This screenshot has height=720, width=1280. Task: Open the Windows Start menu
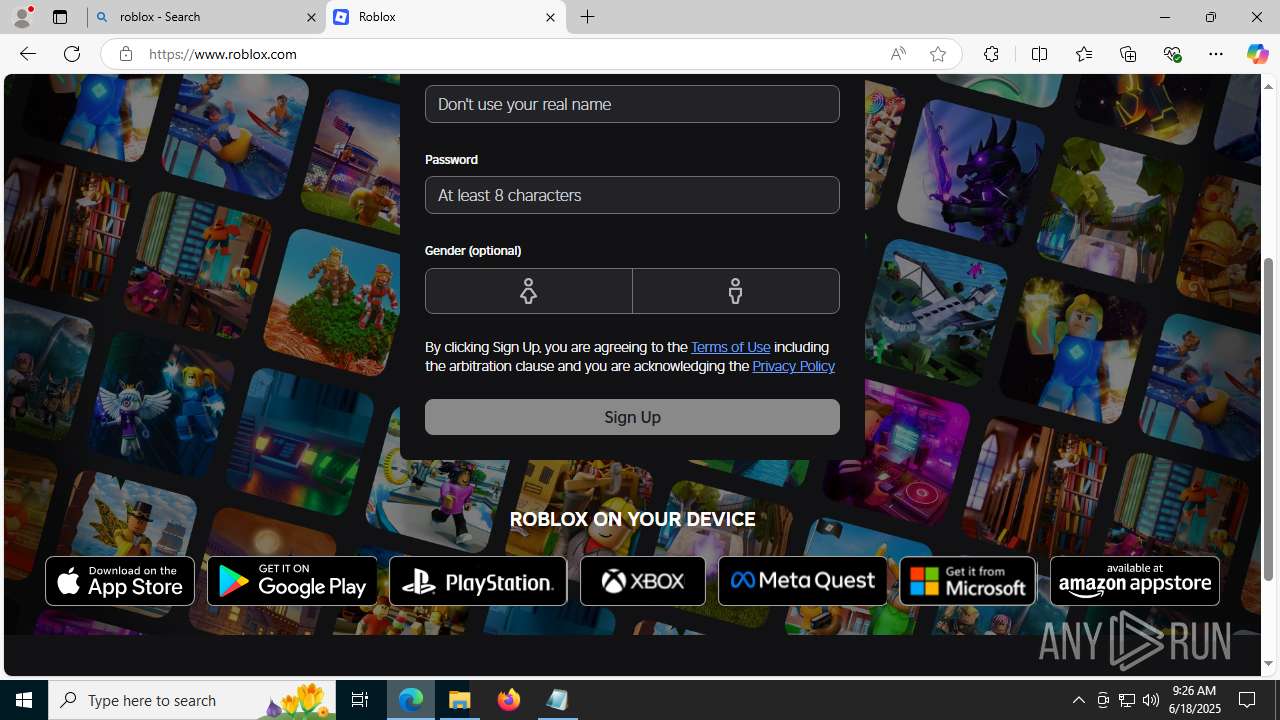[x=24, y=700]
